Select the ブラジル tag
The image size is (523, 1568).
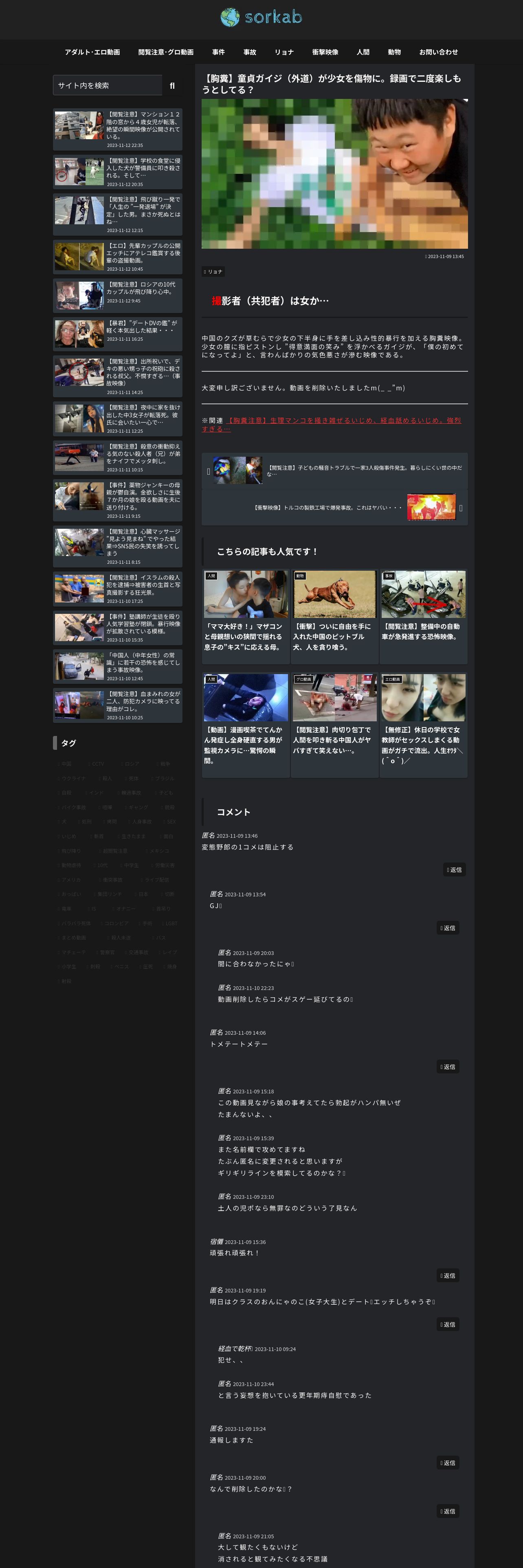pyautogui.click(x=163, y=779)
